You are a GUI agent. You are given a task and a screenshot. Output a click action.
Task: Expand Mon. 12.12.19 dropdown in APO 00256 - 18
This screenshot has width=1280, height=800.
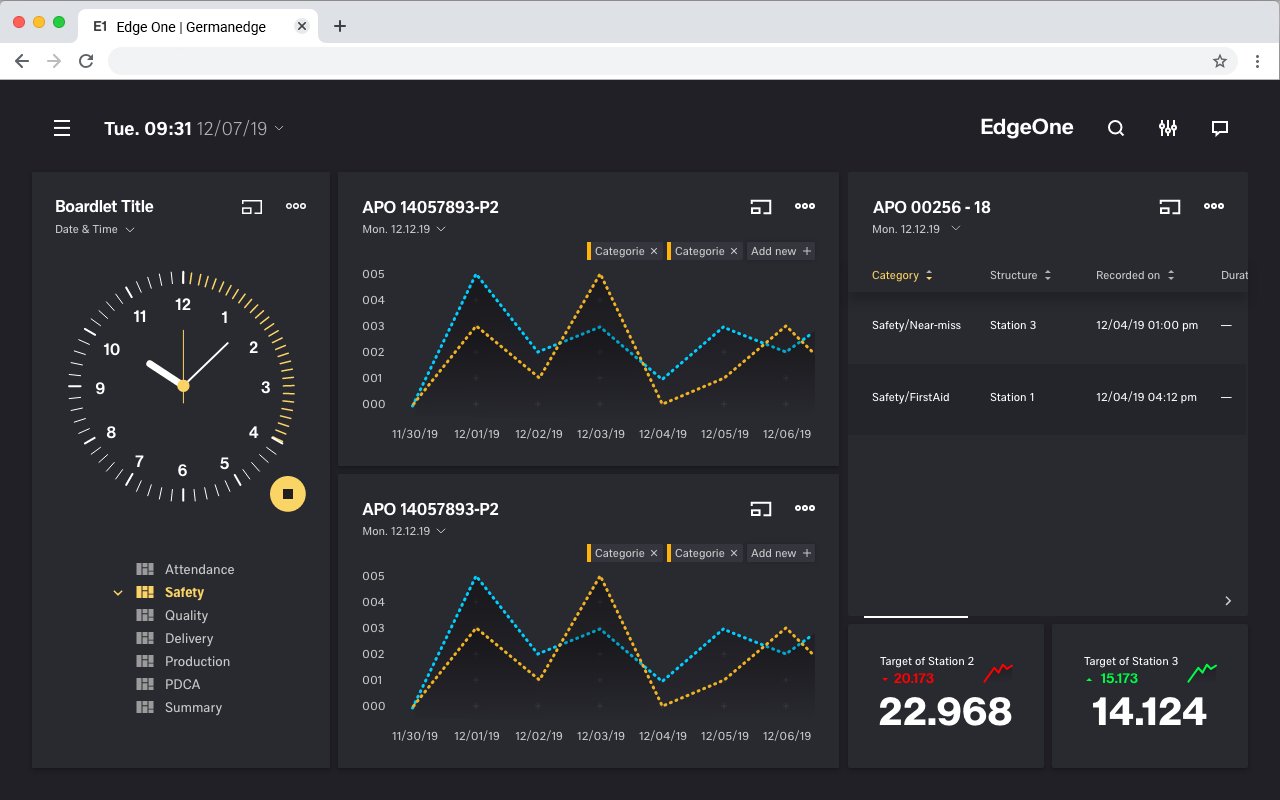click(x=955, y=229)
